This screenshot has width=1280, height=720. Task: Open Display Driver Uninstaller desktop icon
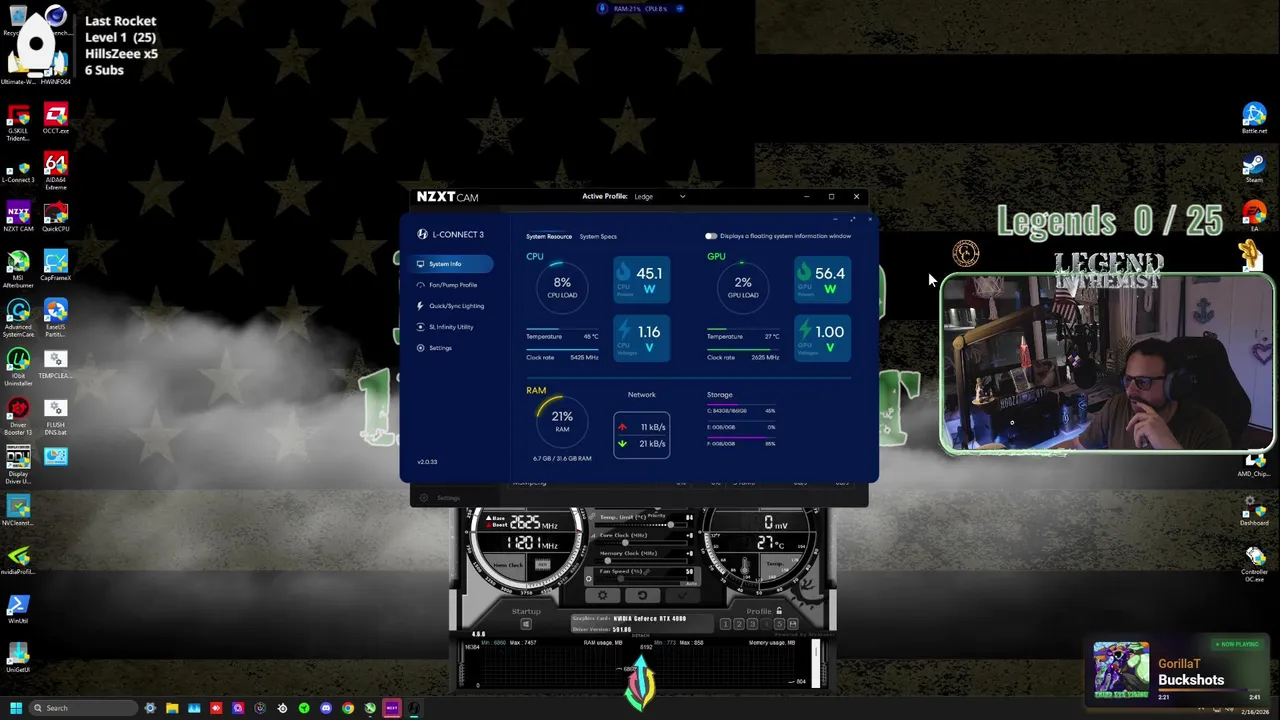(18, 464)
